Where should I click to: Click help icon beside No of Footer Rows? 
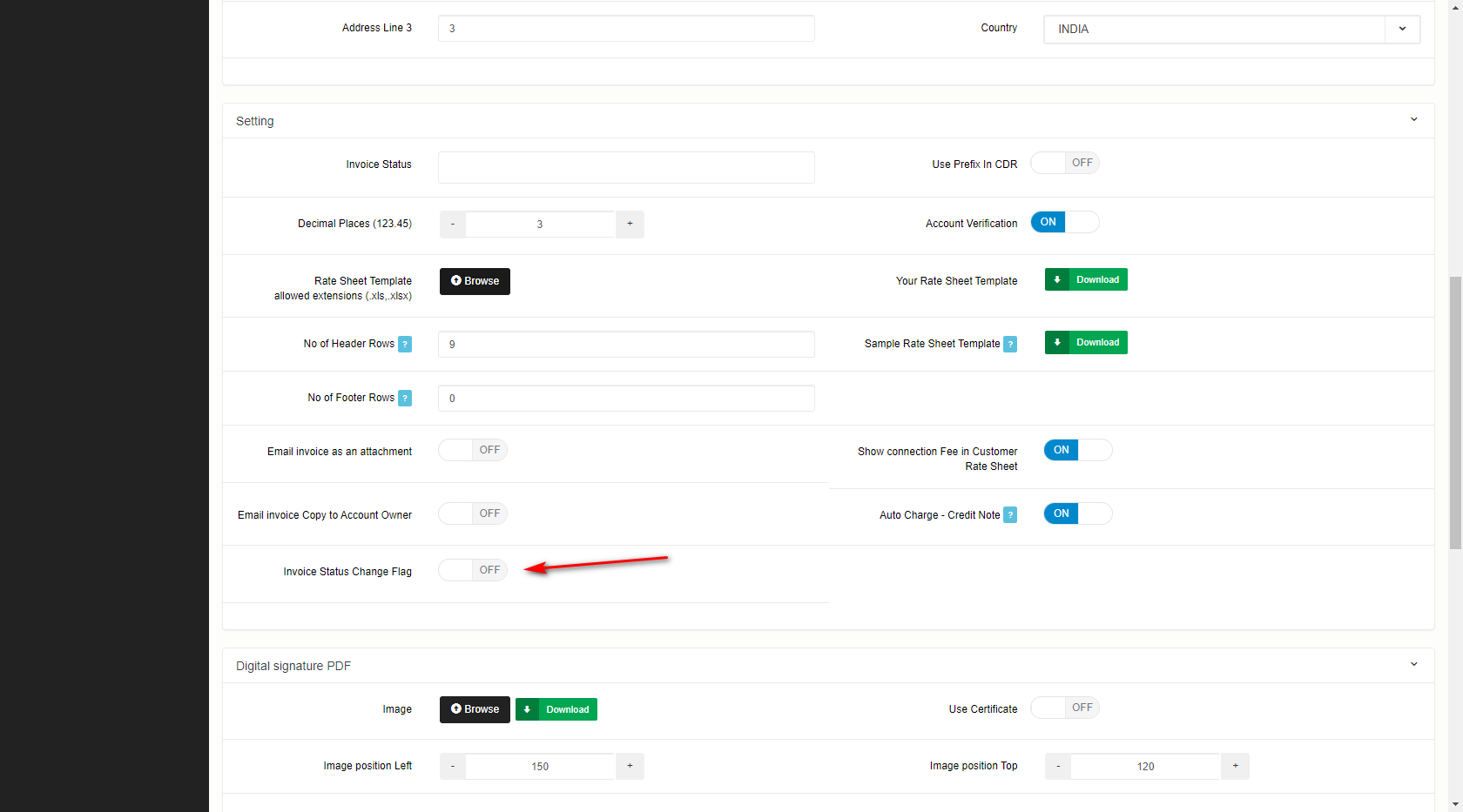(405, 398)
